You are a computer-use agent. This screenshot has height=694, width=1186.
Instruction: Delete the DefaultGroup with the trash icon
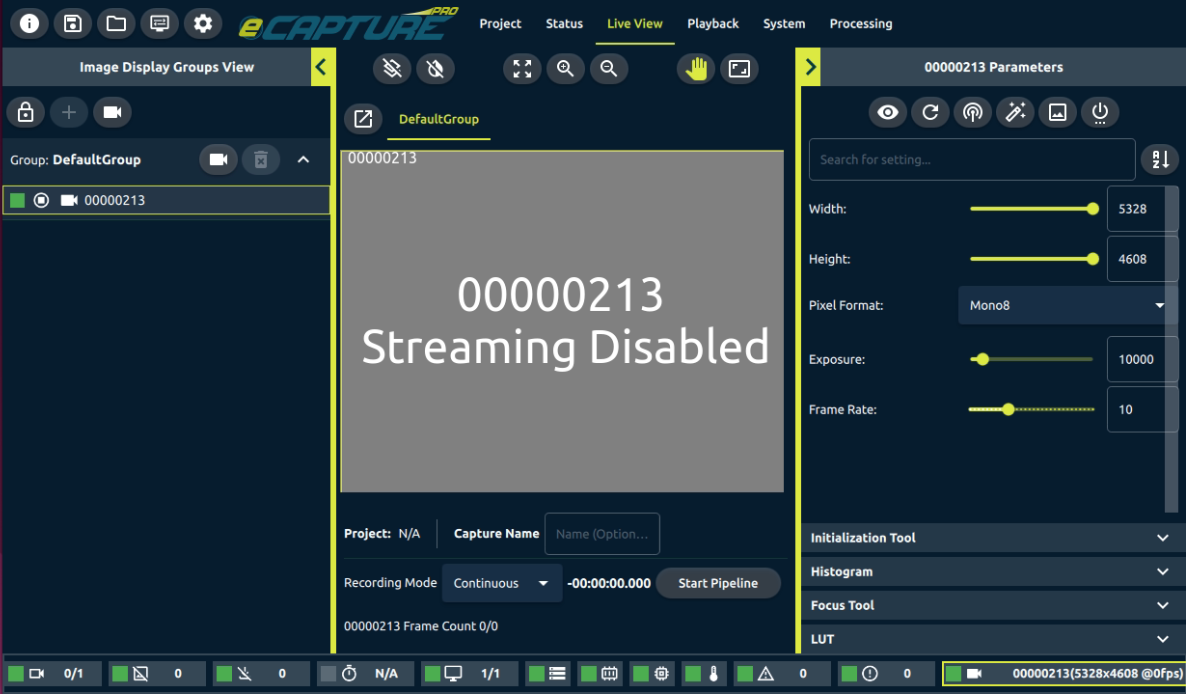point(261,160)
